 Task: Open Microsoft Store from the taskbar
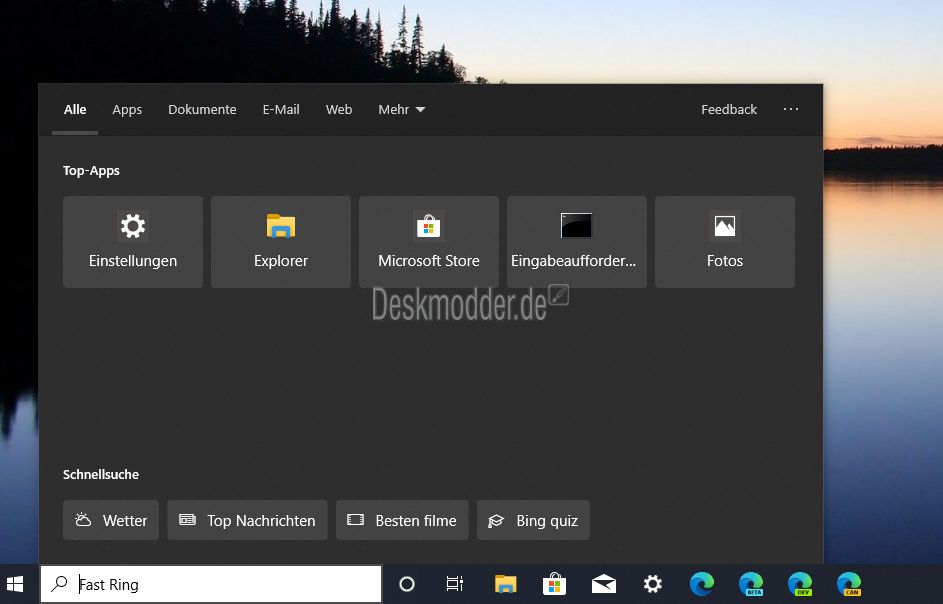(554, 584)
